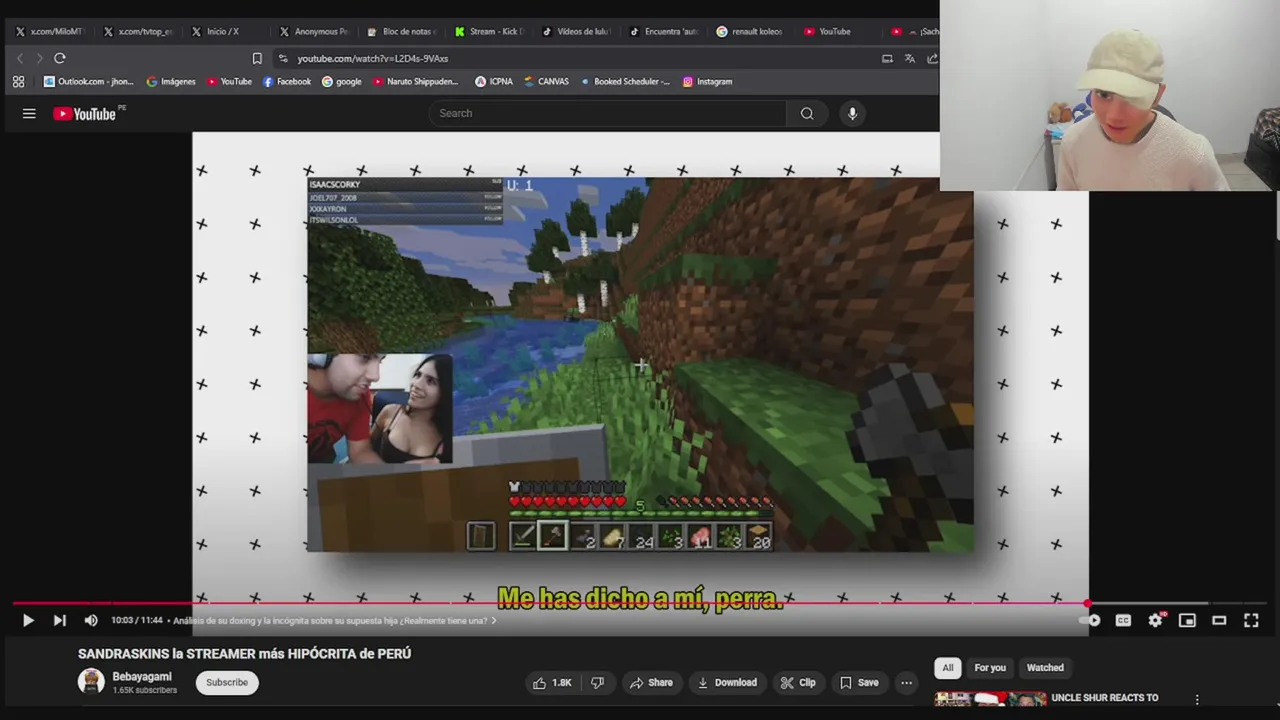
Task: Open more actions menu next to Save
Action: (x=906, y=683)
